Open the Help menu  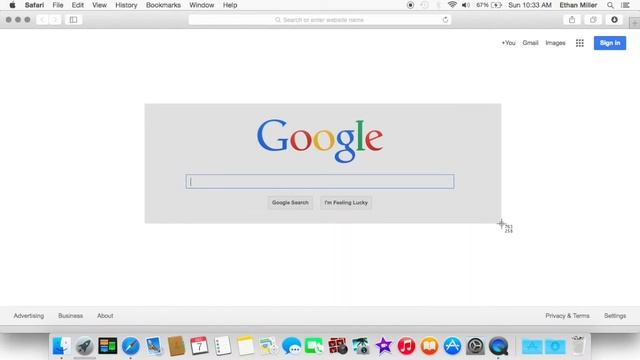tap(230, 5)
